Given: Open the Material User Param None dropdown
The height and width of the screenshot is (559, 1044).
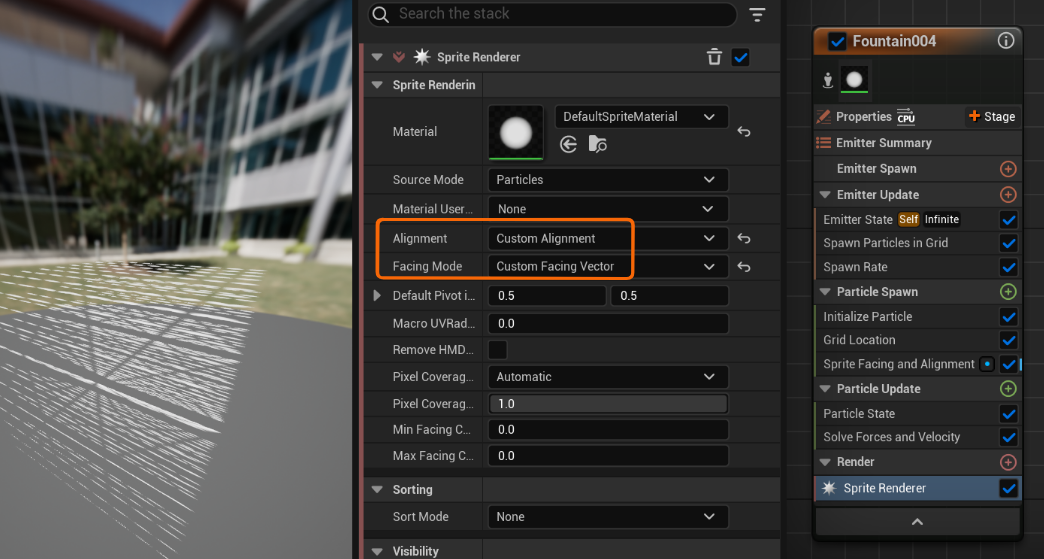Looking at the screenshot, I should tap(608, 209).
